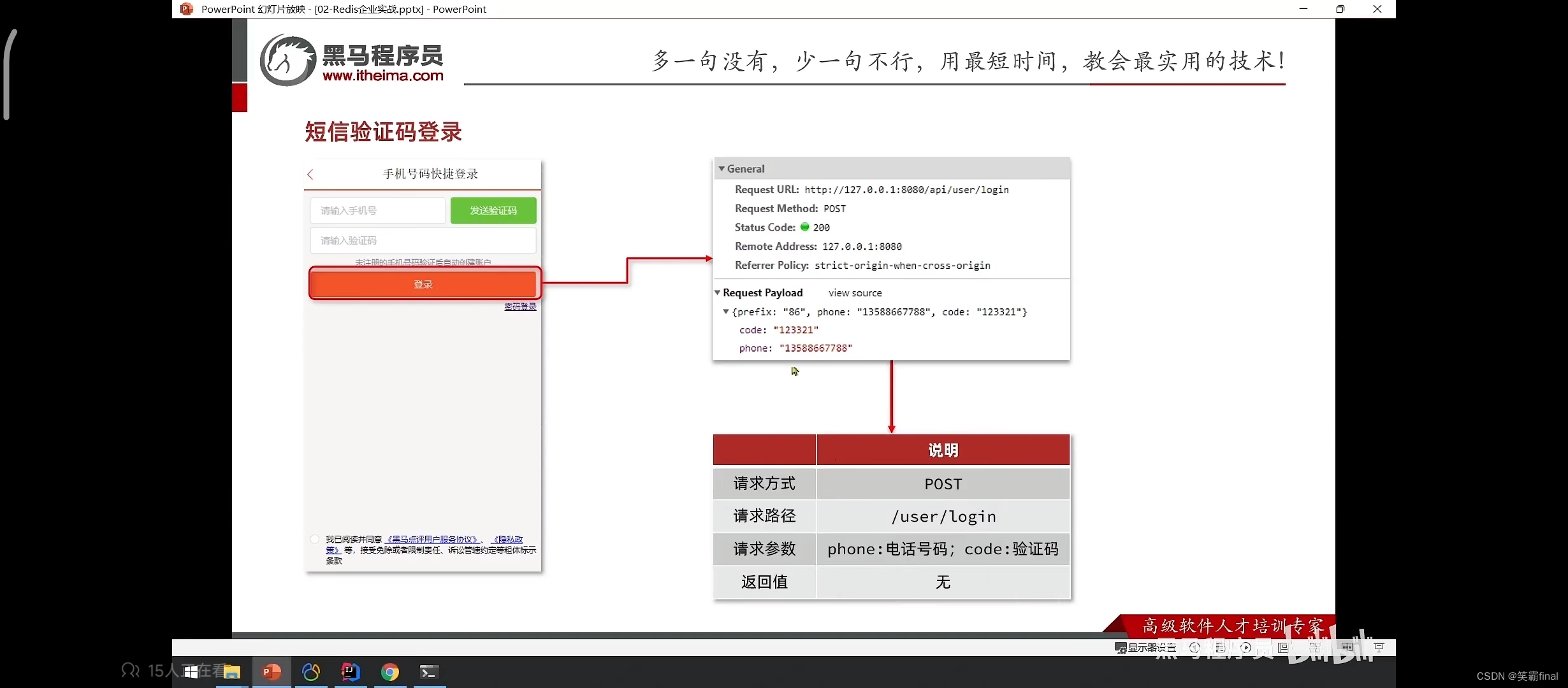
Task: Click the 15人正在看 viewer count overlay
Action: coord(173,671)
